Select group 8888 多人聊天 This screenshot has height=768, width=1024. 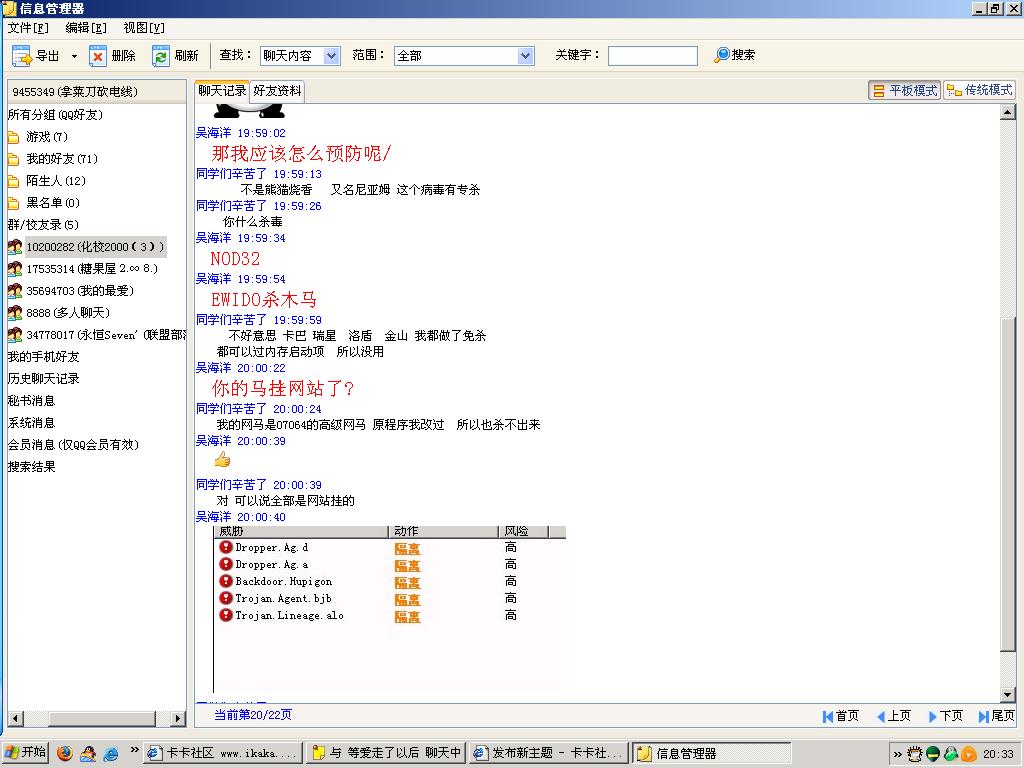click(59, 313)
